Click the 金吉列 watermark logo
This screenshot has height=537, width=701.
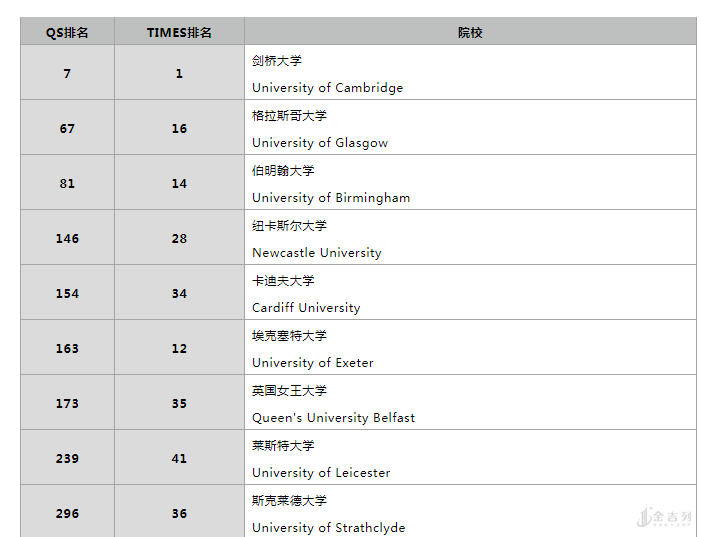664,517
